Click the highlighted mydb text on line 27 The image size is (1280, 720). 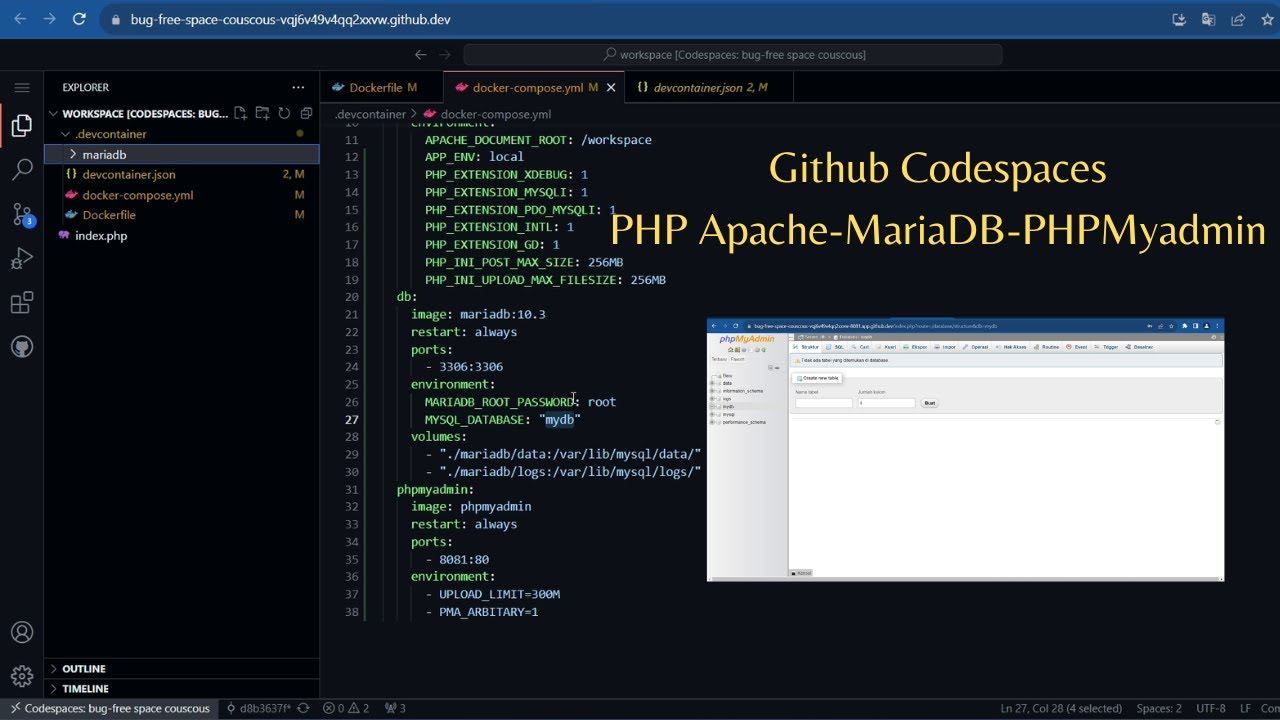pyautogui.click(x=560, y=419)
